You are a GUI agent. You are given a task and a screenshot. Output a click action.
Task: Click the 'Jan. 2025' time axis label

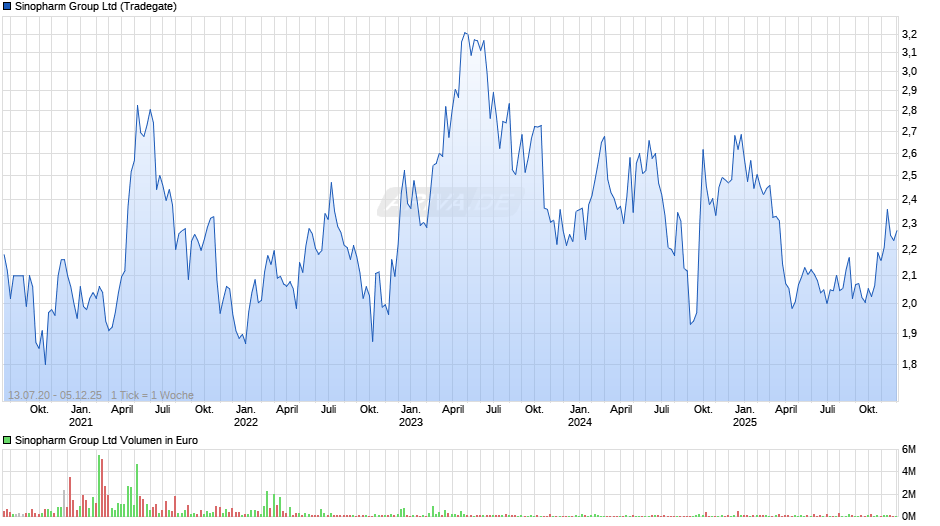click(745, 416)
